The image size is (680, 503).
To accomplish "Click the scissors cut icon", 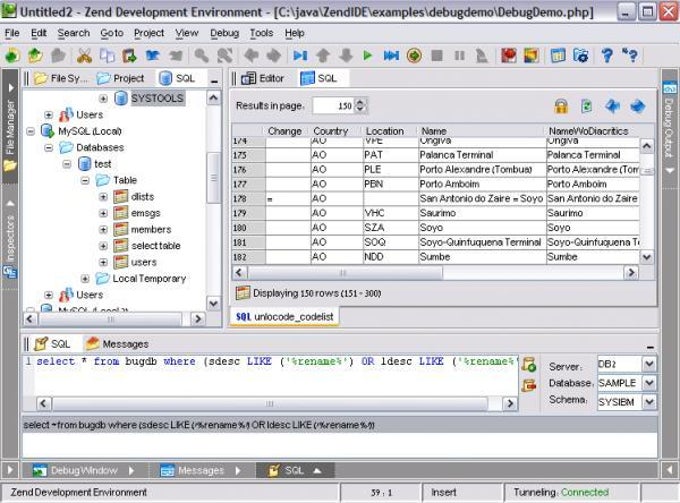I will (84, 56).
